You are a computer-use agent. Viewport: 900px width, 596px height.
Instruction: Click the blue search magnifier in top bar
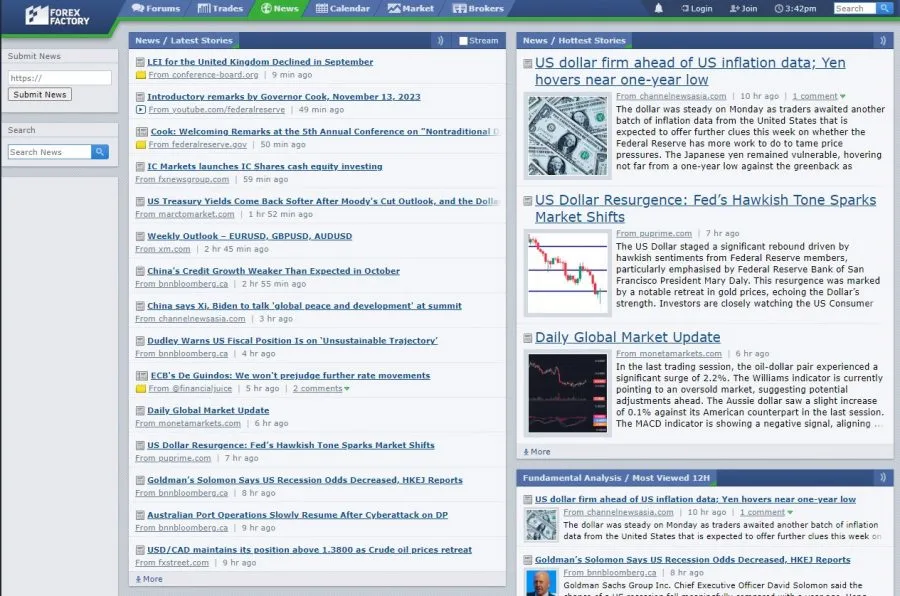pyautogui.click(x=885, y=9)
